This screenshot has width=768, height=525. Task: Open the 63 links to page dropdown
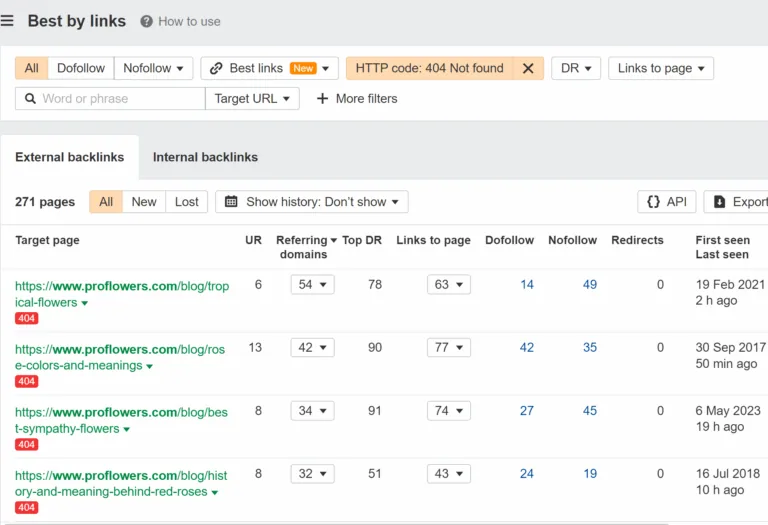449,285
